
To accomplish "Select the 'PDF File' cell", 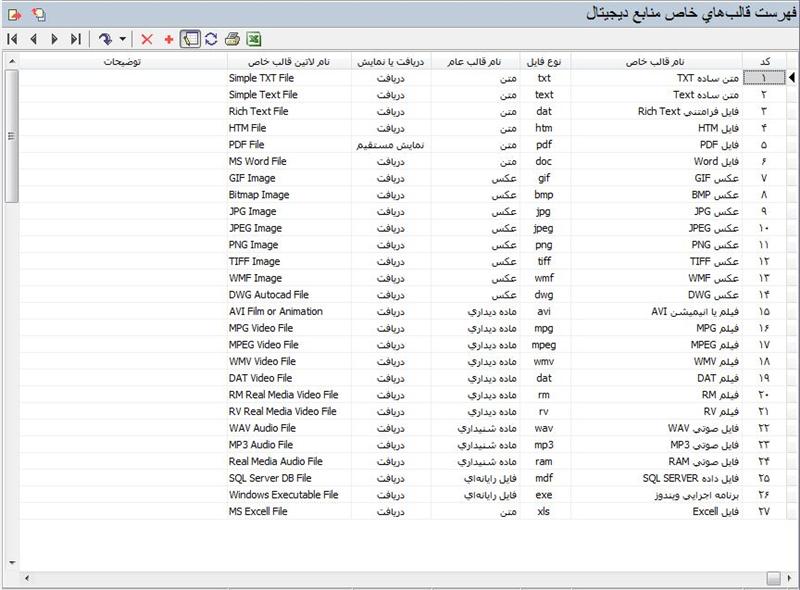I will (x=289, y=145).
